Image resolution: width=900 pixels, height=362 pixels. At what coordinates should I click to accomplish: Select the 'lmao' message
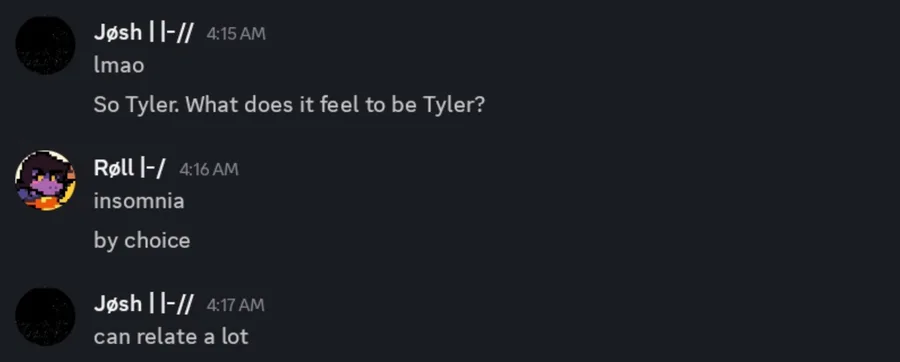119,65
